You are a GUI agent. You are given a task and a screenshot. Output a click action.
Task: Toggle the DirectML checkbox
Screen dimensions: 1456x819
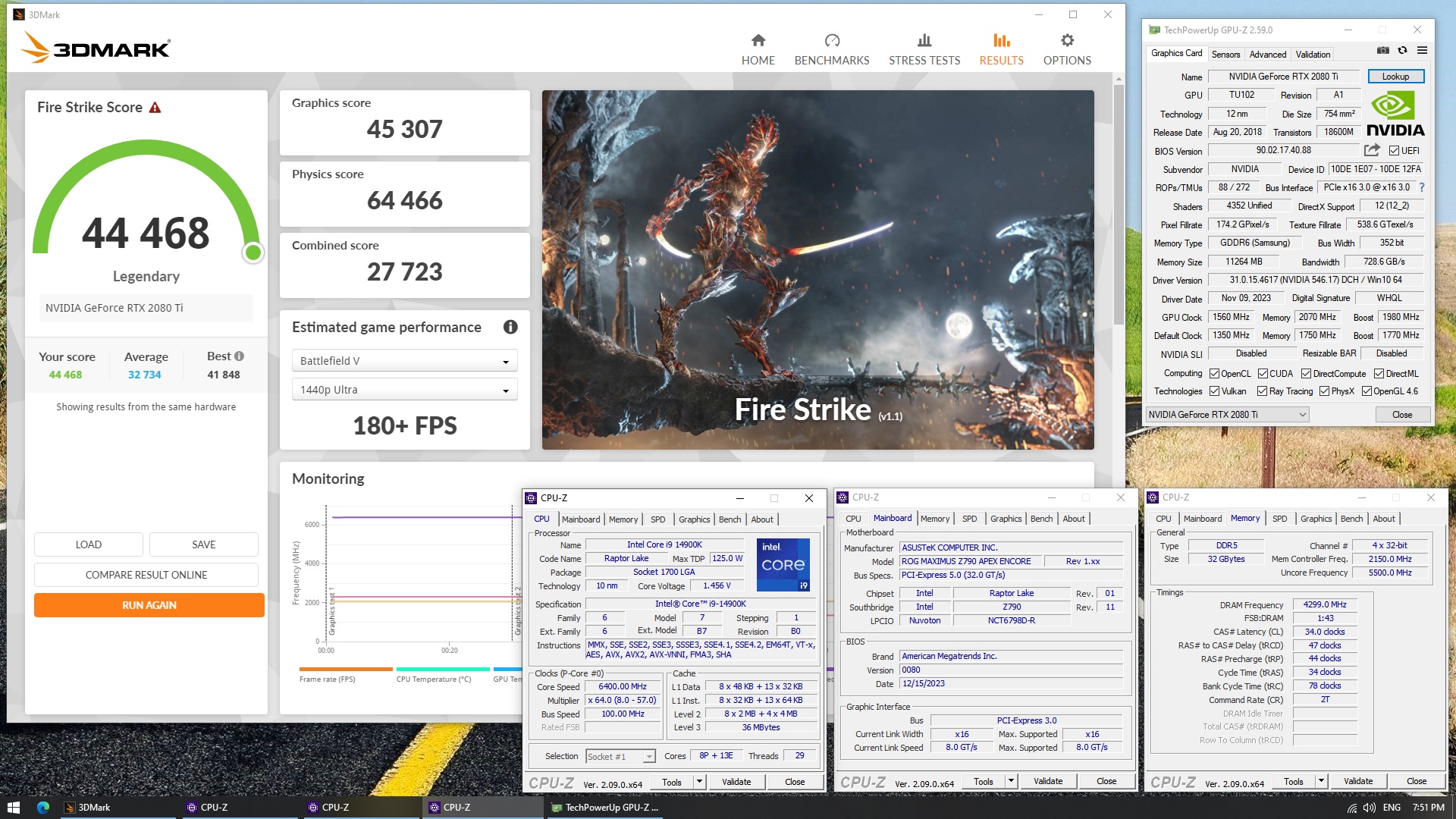point(1379,374)
